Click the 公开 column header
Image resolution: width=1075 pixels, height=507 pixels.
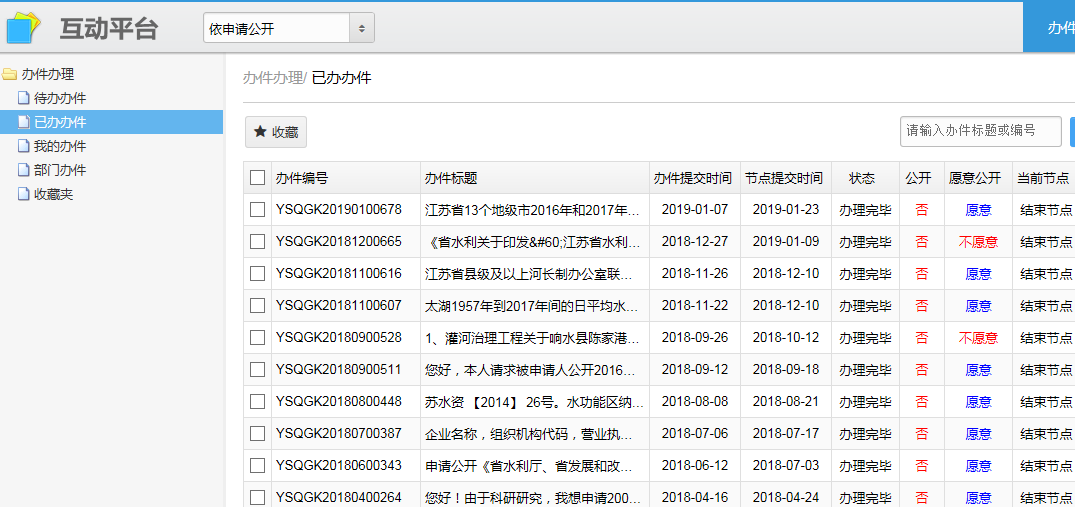point(922,178)
